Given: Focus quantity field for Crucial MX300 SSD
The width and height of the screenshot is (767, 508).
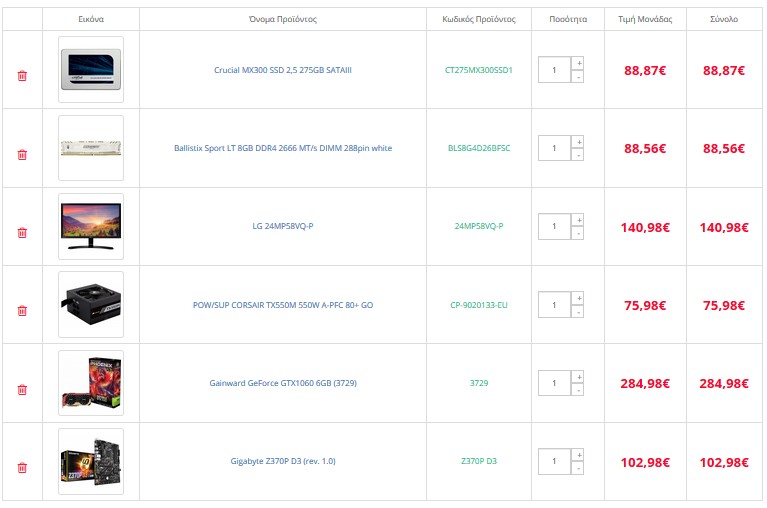Looking at the screenshot, I should tap(555, 70).
